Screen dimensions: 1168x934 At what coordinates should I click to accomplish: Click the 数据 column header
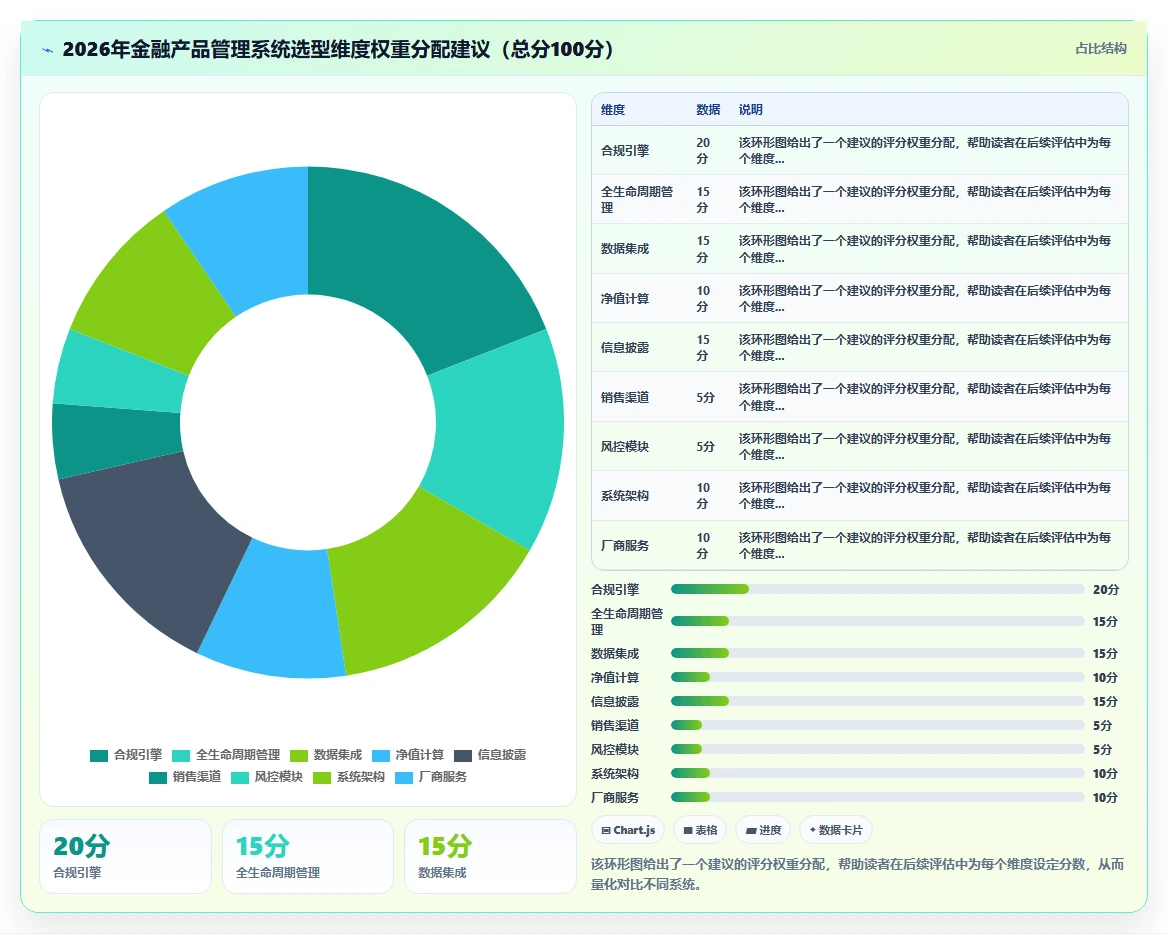click(708, 109)
